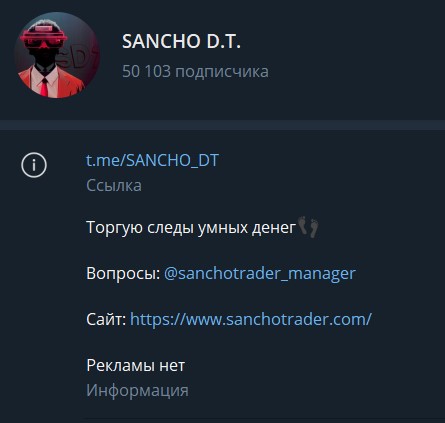
Task: Click the footprints emoji in the description
Action: point(308,227)
